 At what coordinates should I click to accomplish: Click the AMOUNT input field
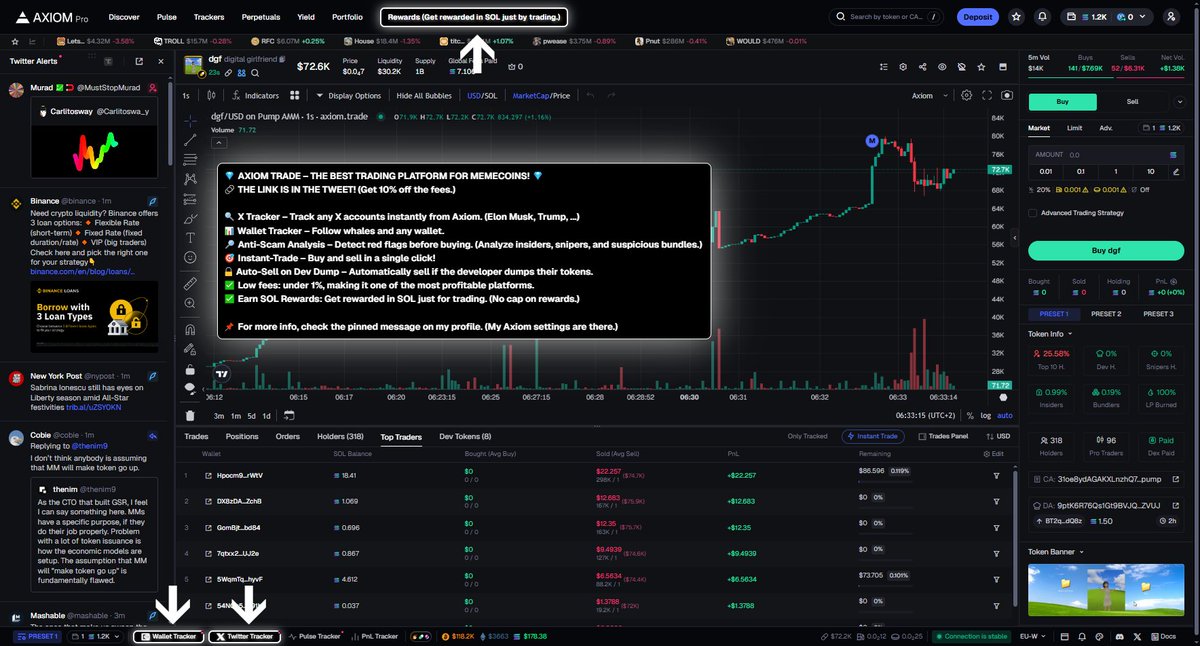[x=1106, y=155]
